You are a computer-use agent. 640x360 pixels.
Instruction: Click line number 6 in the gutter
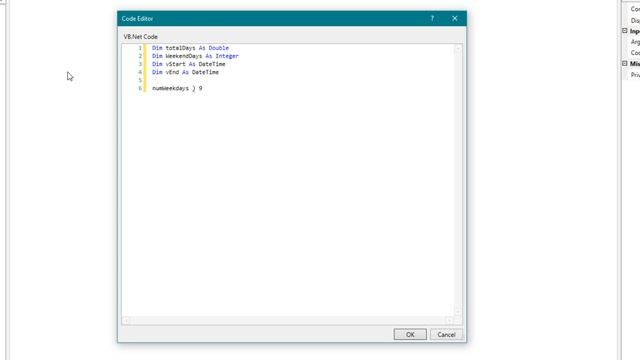[x=140, y=88]
